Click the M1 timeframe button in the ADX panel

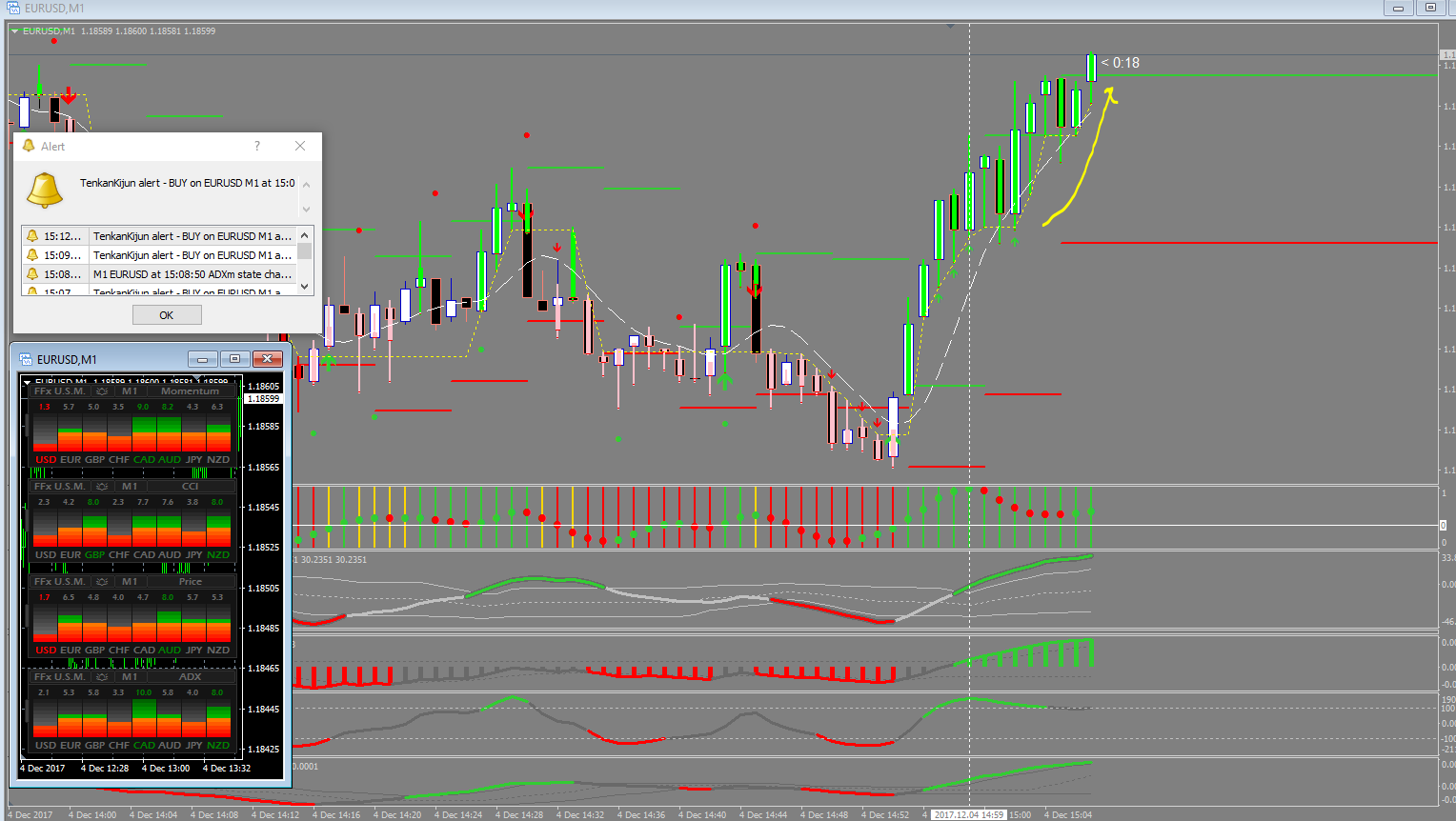pos(130,677)
